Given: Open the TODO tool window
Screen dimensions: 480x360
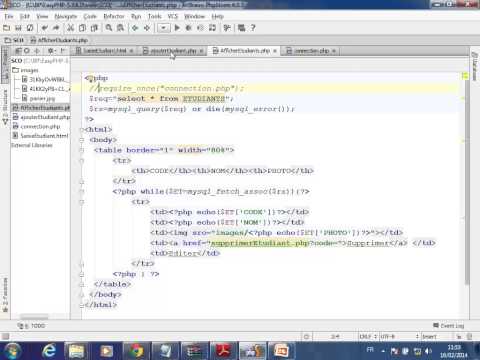Looking at the screenshot, I should point(32,326).
